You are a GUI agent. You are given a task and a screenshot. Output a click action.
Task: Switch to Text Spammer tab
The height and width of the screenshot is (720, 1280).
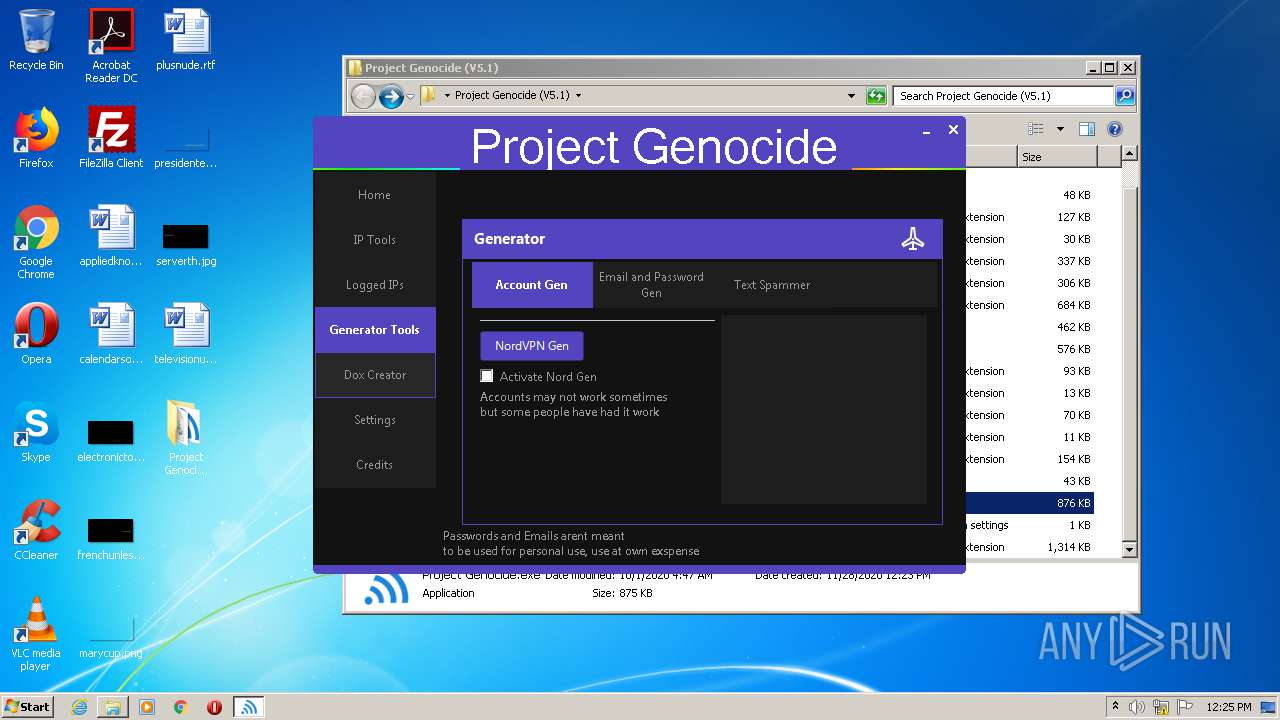772,285
